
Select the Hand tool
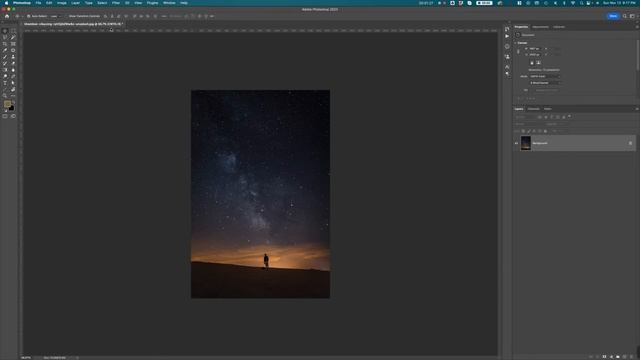(13, 89)
